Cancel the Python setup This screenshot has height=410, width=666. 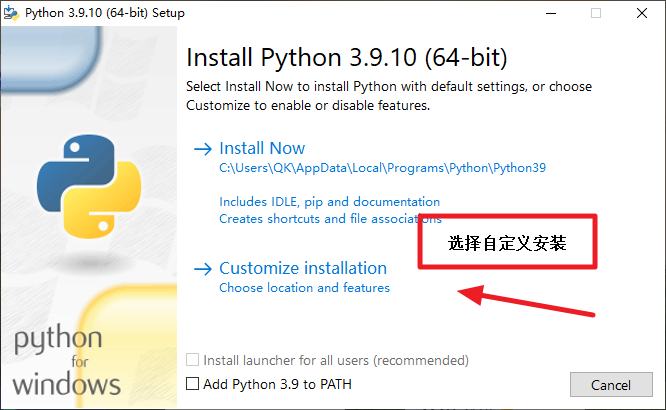click(x=611, y=385)
